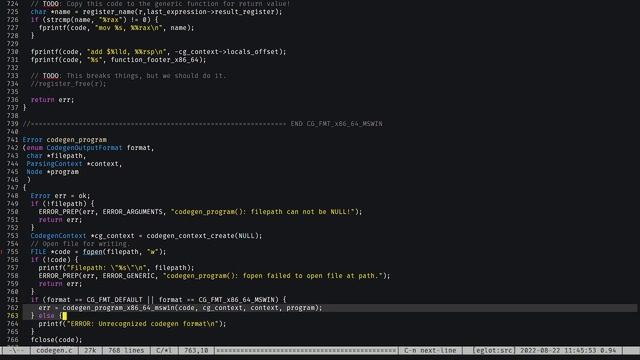Viewport: 640px width, 360px height.
Task: Click the commented //register_free(r); line
Action: 68,84
